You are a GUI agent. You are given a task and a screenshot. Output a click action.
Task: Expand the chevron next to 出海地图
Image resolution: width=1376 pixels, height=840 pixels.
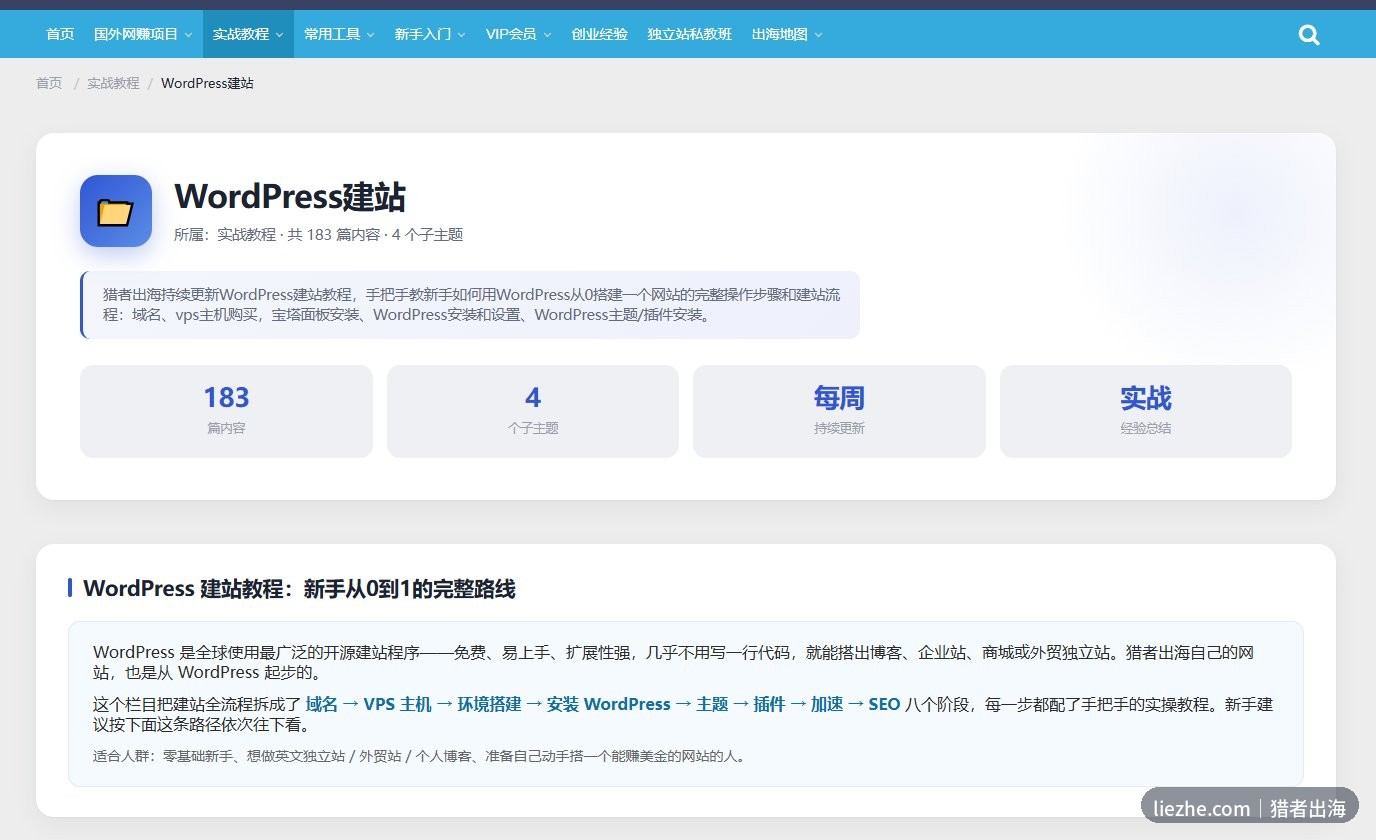click(x=818, y=35)
